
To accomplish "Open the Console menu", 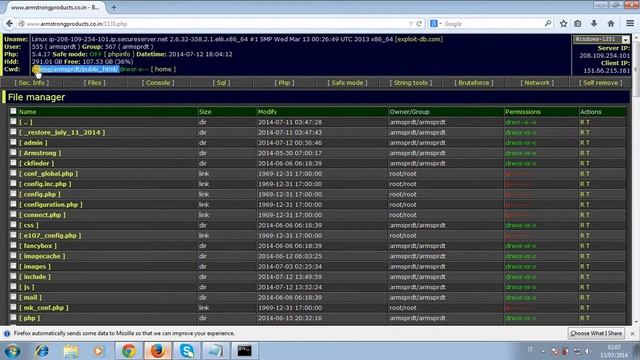I will (x=158, y=82).
